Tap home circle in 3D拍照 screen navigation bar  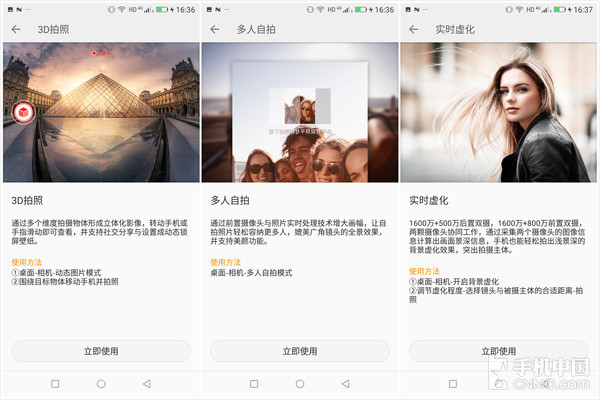coord(101,384)
